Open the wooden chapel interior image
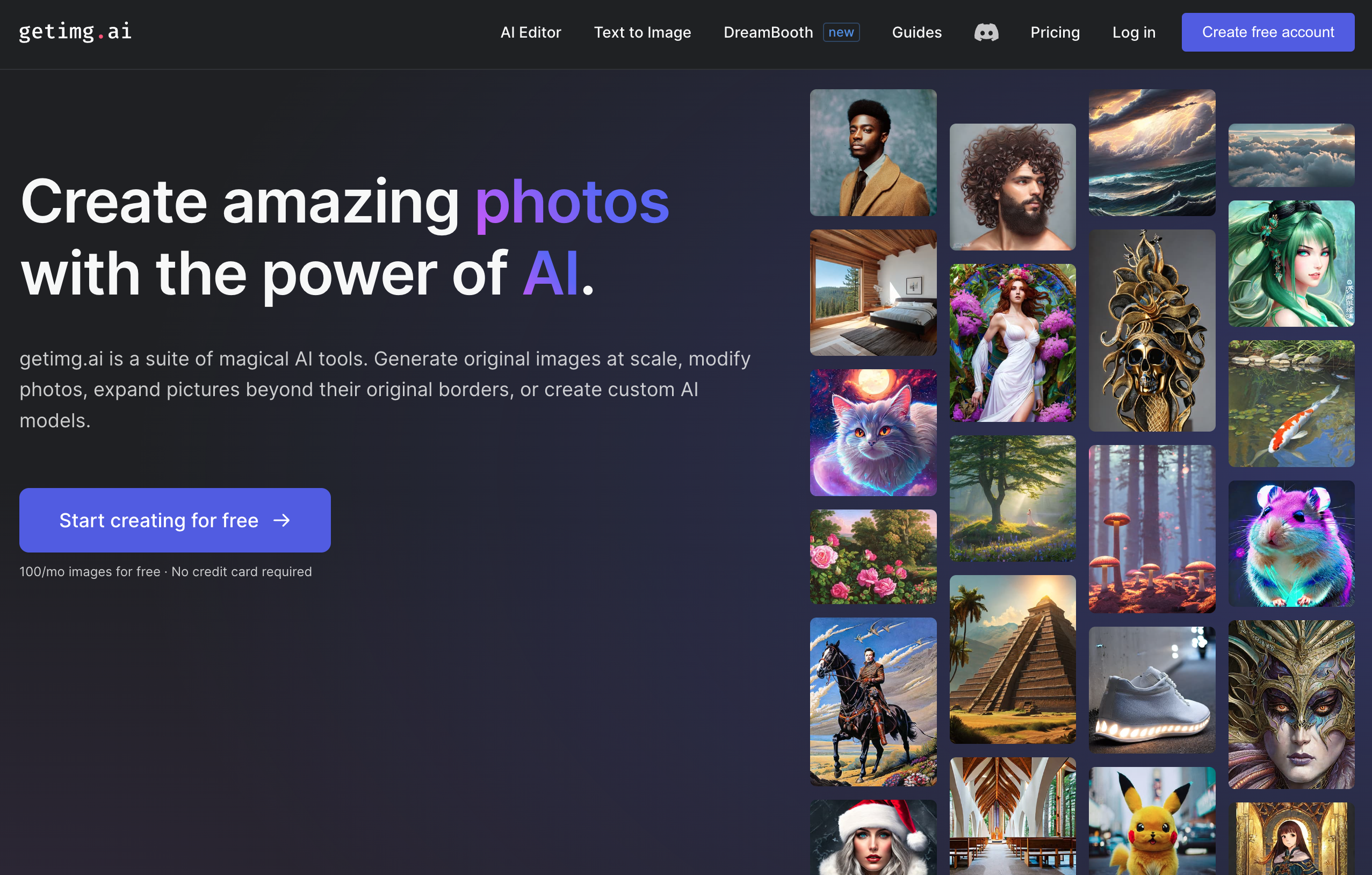Image resolution: width=1372 pixels, height=875 pixels. tap(1013, 816)
